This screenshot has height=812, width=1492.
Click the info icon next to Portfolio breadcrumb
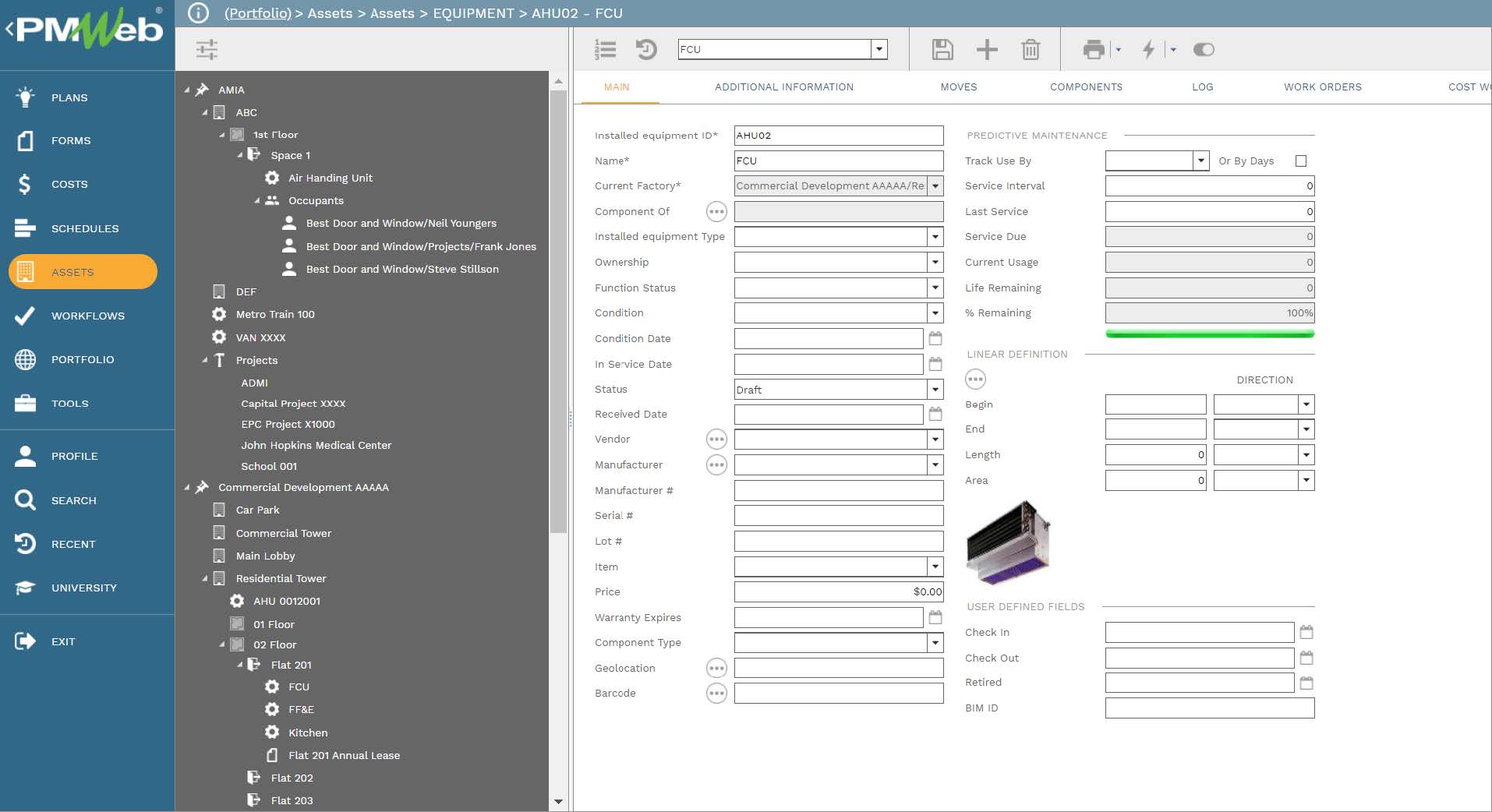click(x=199, y=13)
